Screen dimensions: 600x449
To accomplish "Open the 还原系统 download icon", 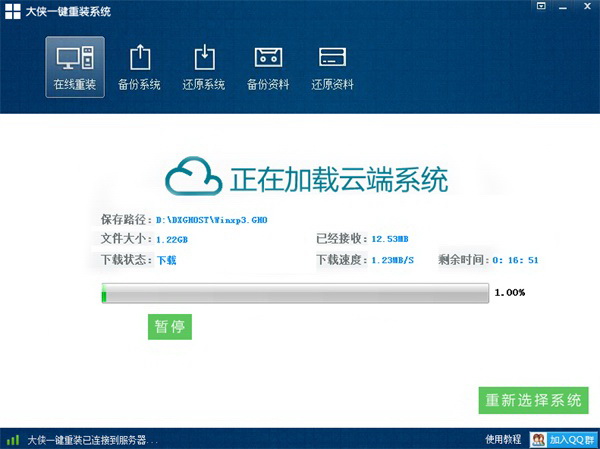I will (x=205, y=57).
